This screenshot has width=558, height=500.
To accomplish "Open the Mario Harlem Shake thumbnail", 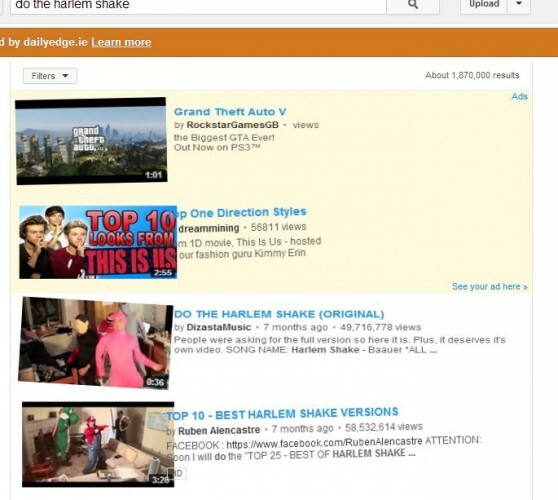I will pos(98,444).
